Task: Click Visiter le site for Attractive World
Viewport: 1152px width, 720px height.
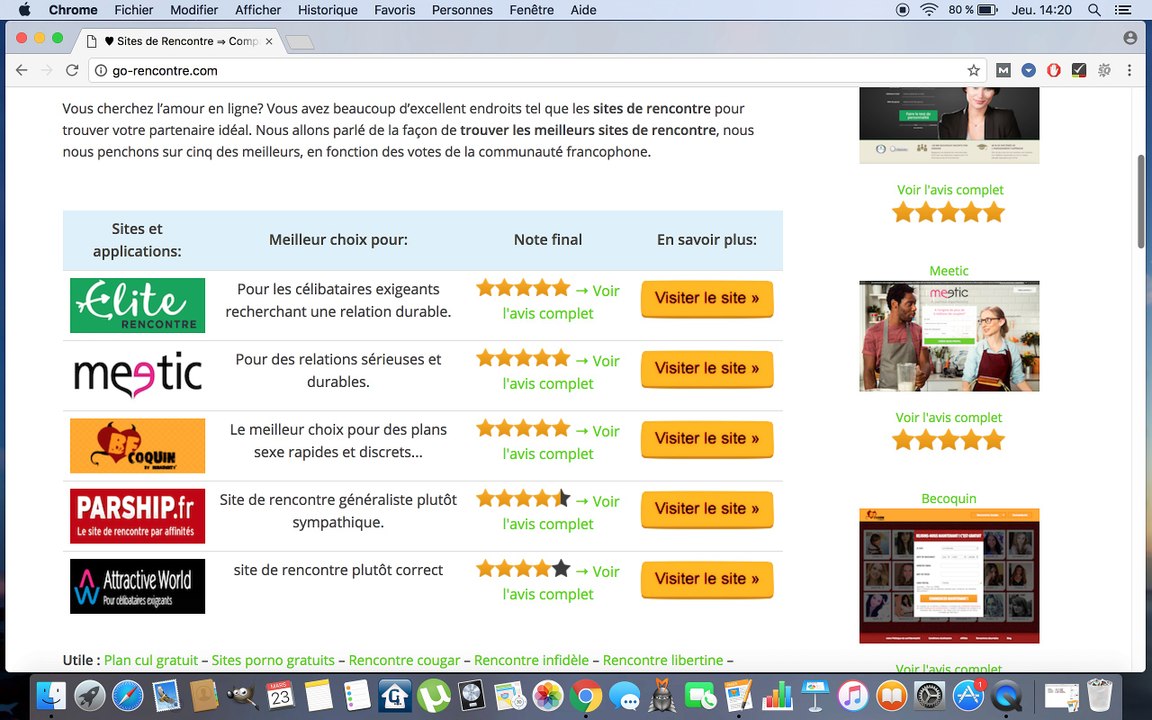Action: coord(707,580)
